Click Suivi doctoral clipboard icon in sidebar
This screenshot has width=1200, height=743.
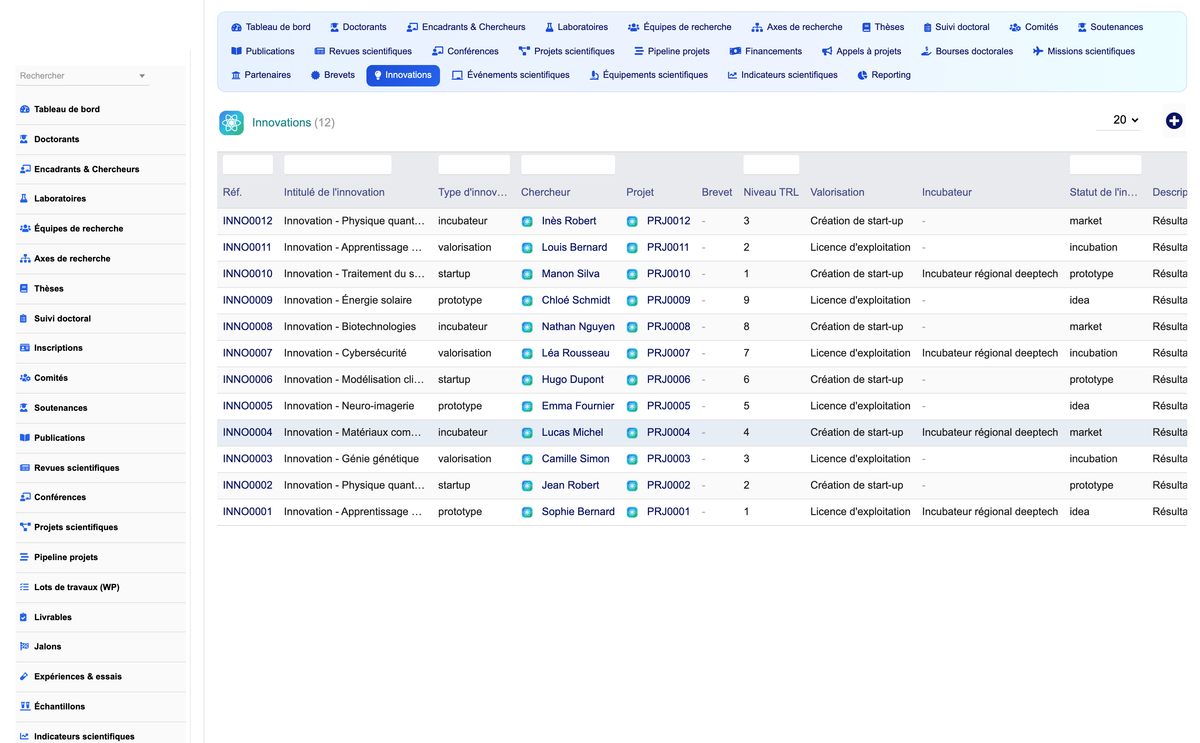tap(25, 318)
